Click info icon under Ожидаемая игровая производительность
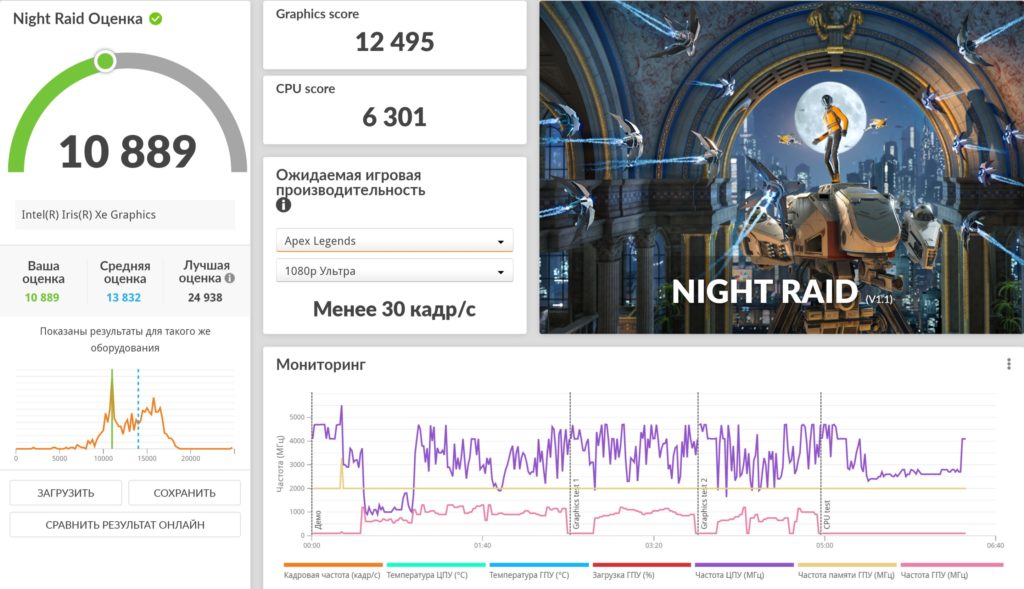The image size is (1024, 589). pos(283,205)
